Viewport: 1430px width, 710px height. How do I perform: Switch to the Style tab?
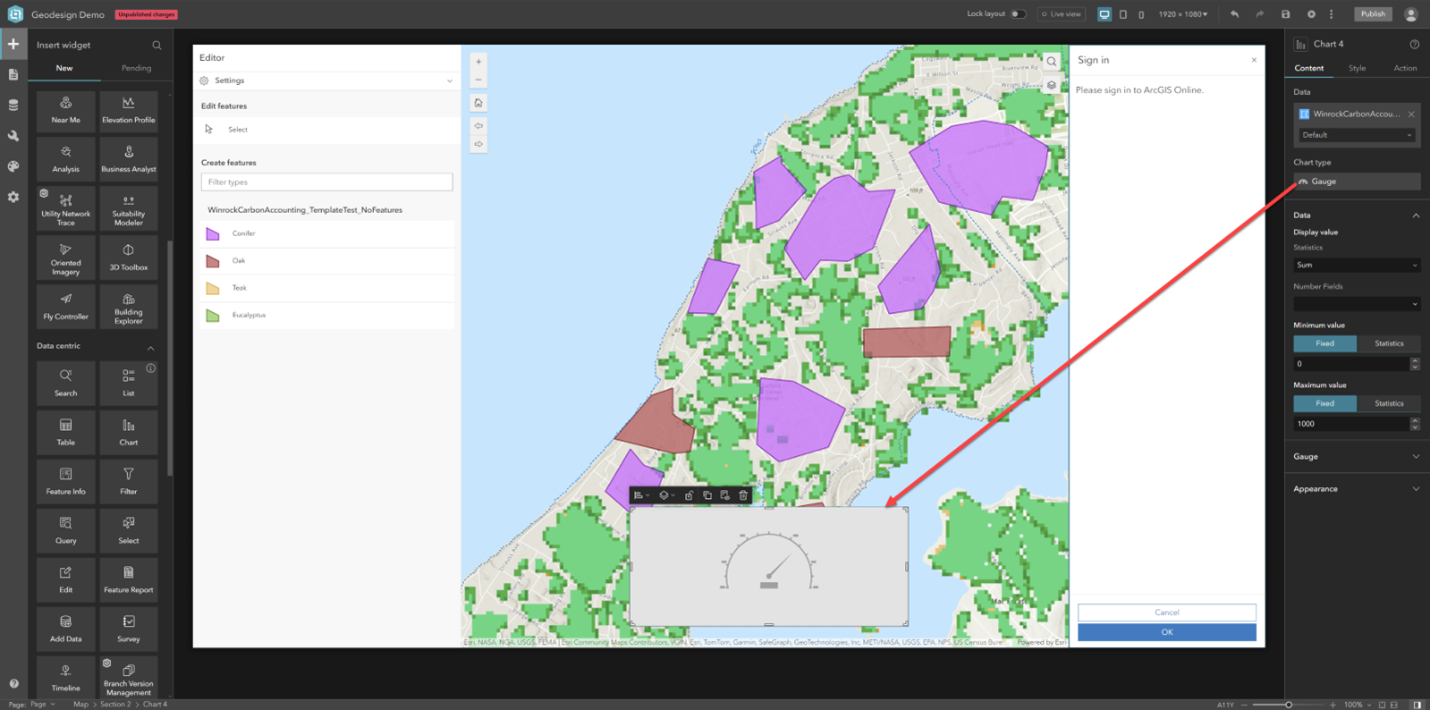[x=1357, y=68]
